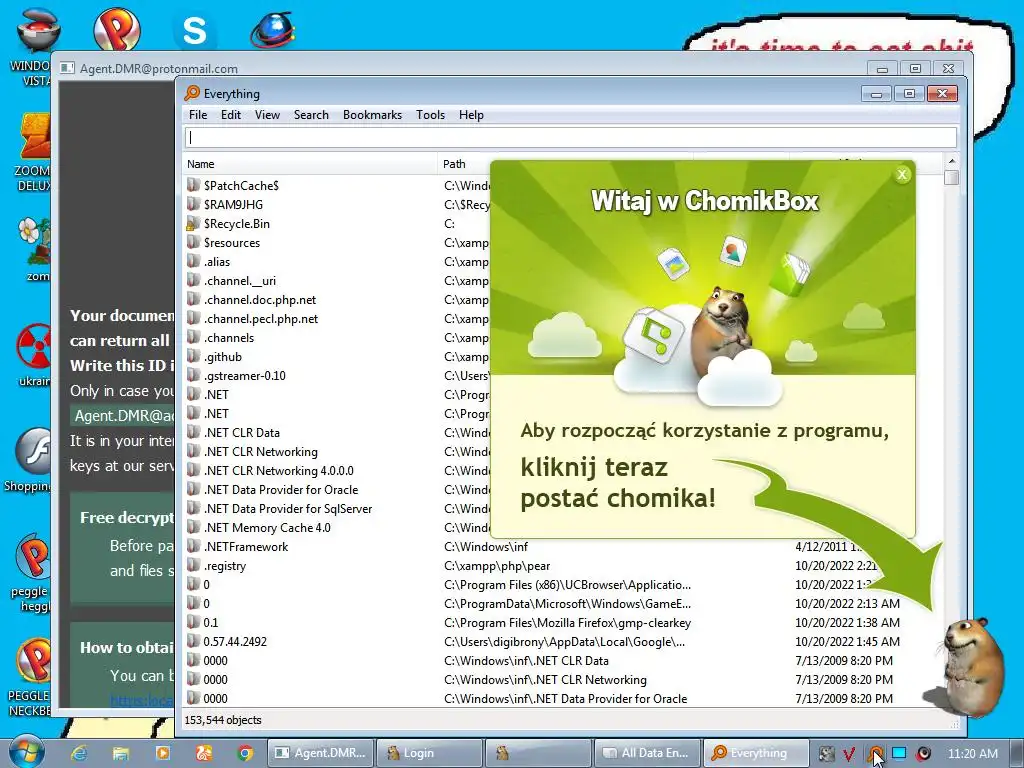Select the 0.1 Mozilla Firefox gmp-clearkey row

pyautogui.click(x=562, y=622)
